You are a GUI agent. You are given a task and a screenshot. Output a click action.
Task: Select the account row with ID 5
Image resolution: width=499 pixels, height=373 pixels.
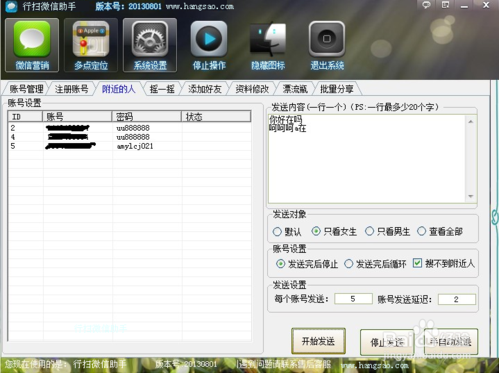[x=130, y=146]
